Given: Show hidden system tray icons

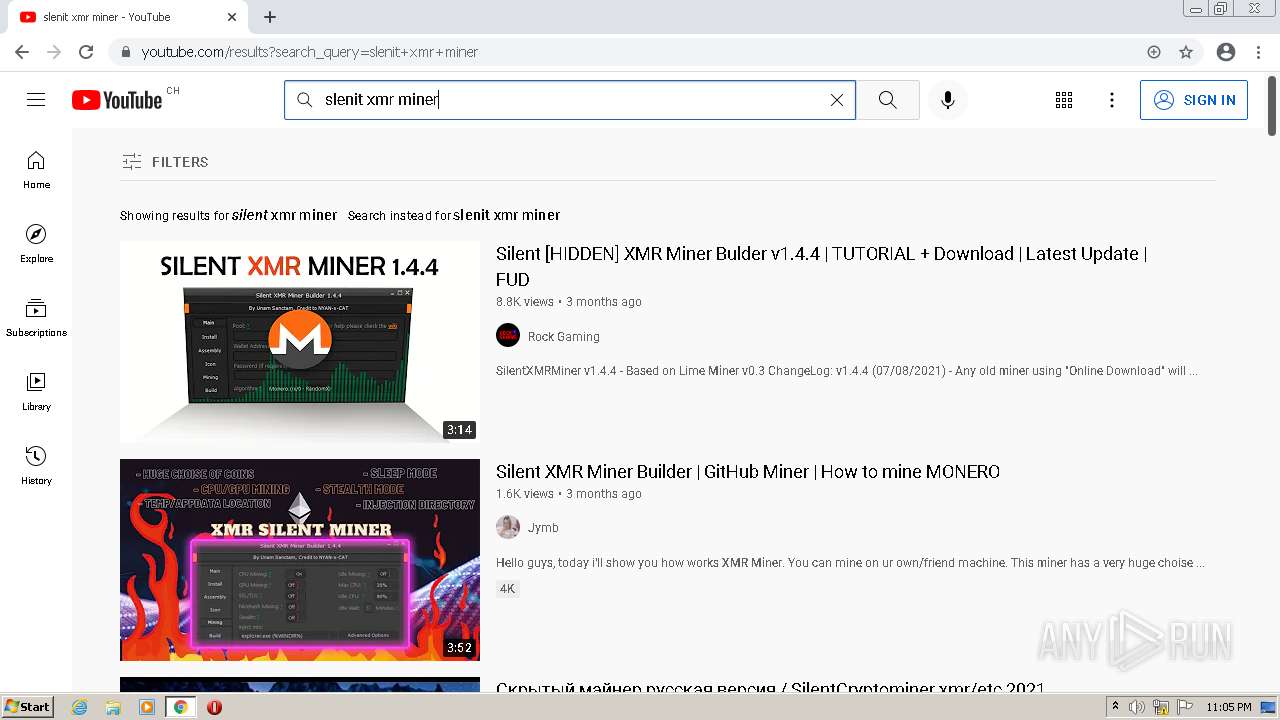Looking at the screenshot, I should (1116, 707).
